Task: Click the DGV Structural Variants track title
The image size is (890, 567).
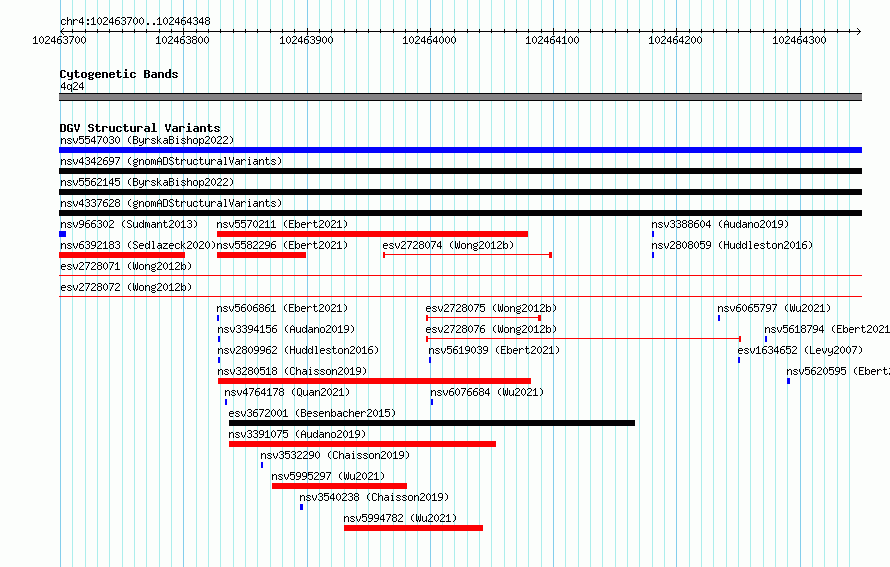Action: (x=140, y=128)
